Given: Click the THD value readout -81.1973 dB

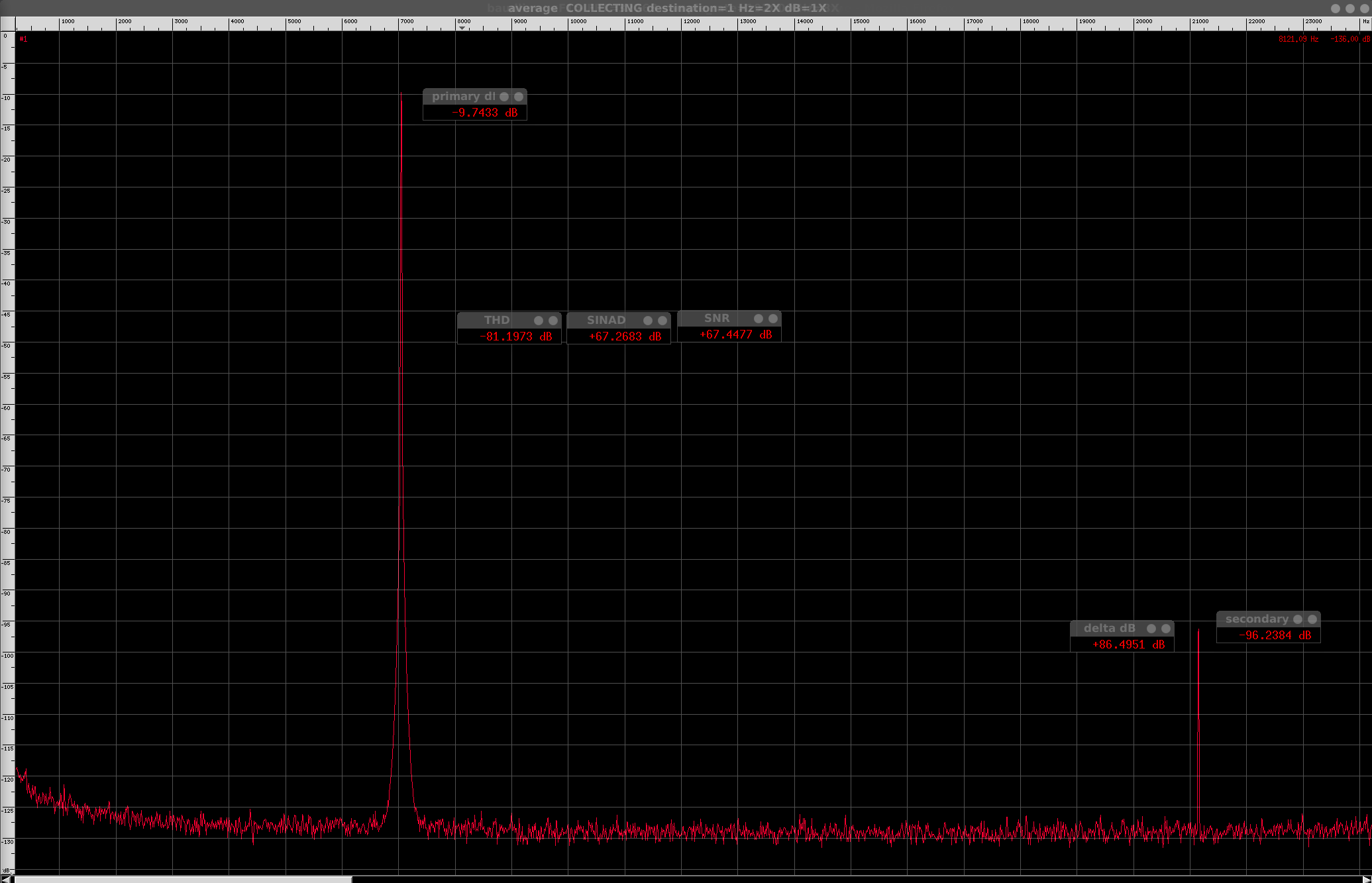Looking at the screenshot, I should 515,337.
